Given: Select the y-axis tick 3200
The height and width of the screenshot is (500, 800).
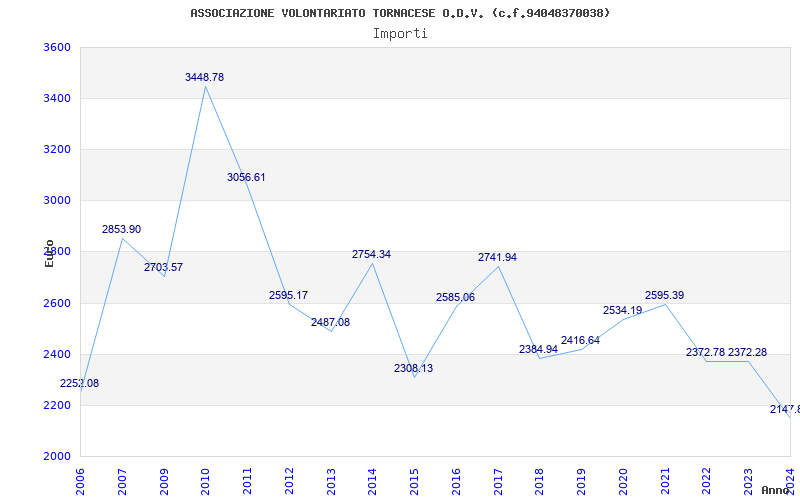Looking at the screenshot, I should 56,149.
